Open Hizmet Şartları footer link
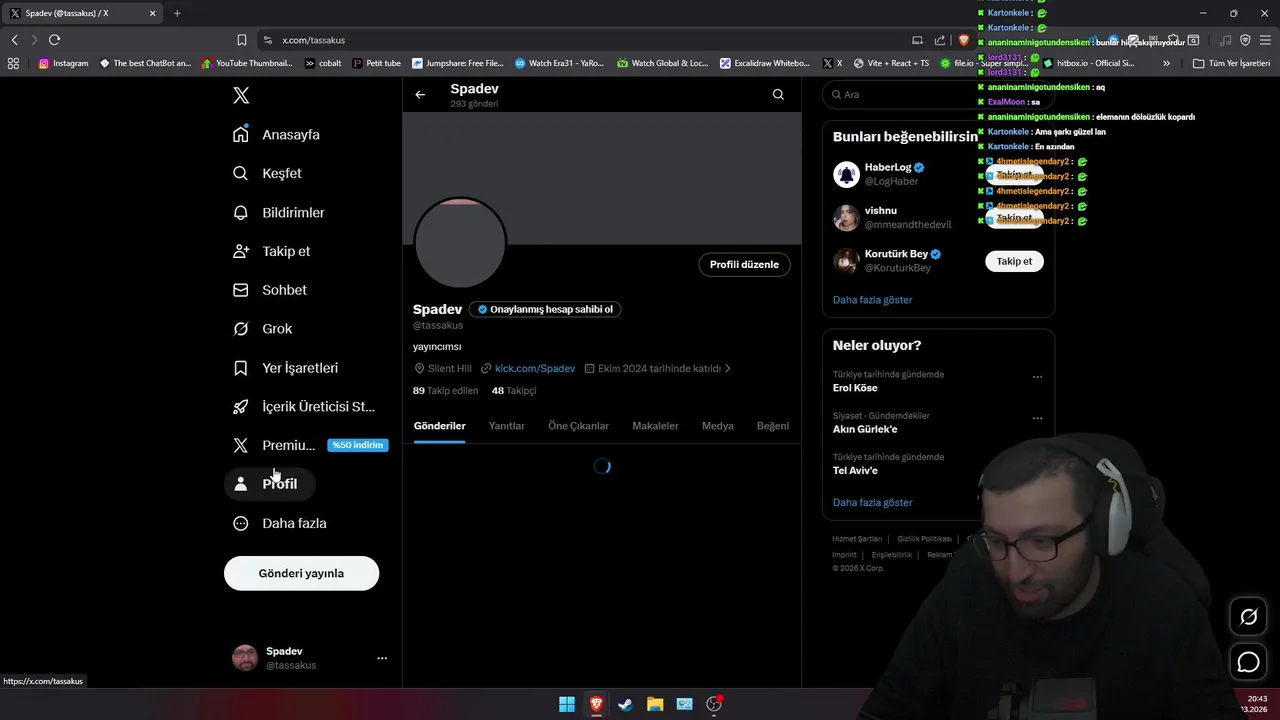Viewport: 1280px width, 720px height. 857,539
